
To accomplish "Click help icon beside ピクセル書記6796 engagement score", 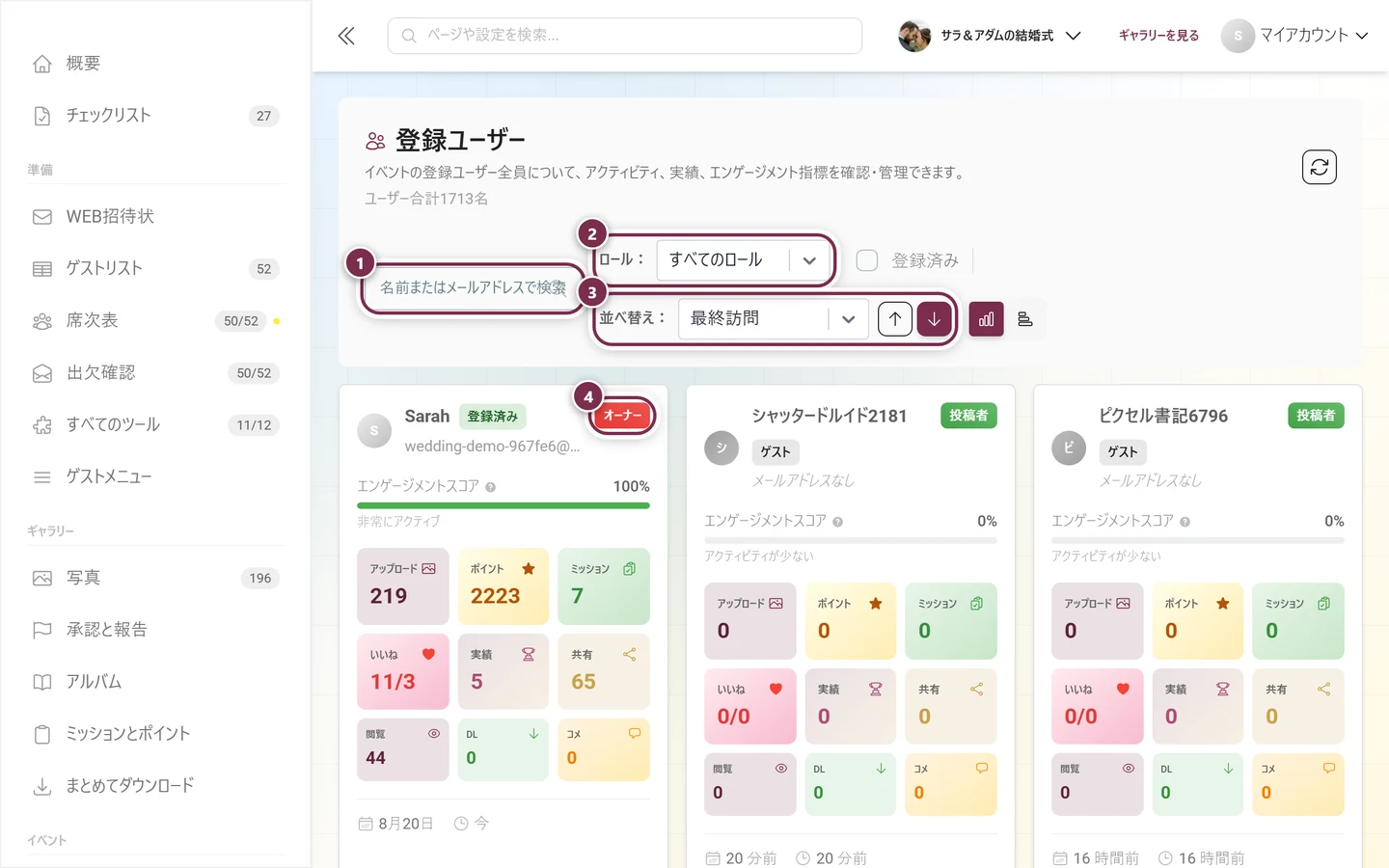I will tap(1185, 522).
